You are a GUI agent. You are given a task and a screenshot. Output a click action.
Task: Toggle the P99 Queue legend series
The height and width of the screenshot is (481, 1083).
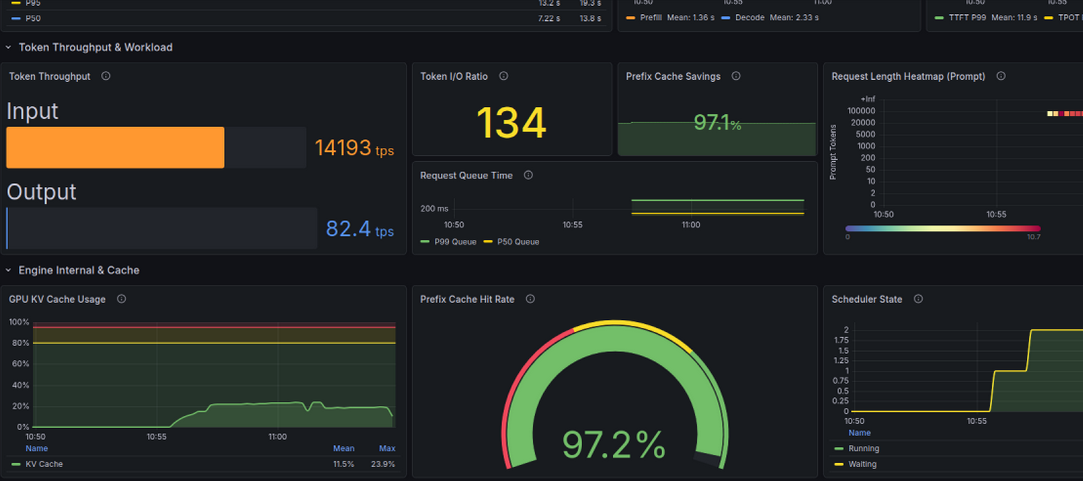tap(448, 242)
